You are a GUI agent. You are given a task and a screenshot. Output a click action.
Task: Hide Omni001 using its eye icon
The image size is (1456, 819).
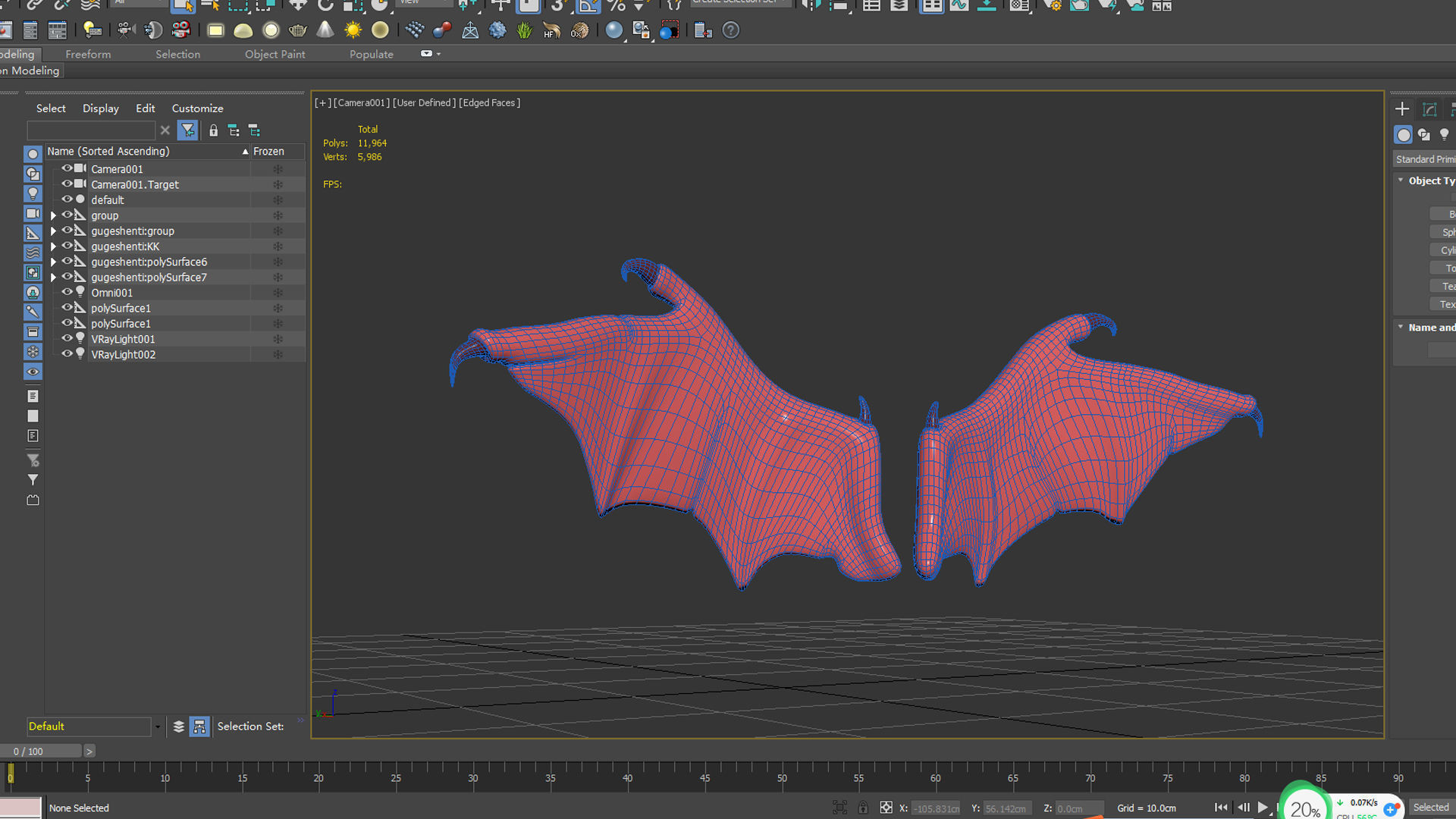67,292
